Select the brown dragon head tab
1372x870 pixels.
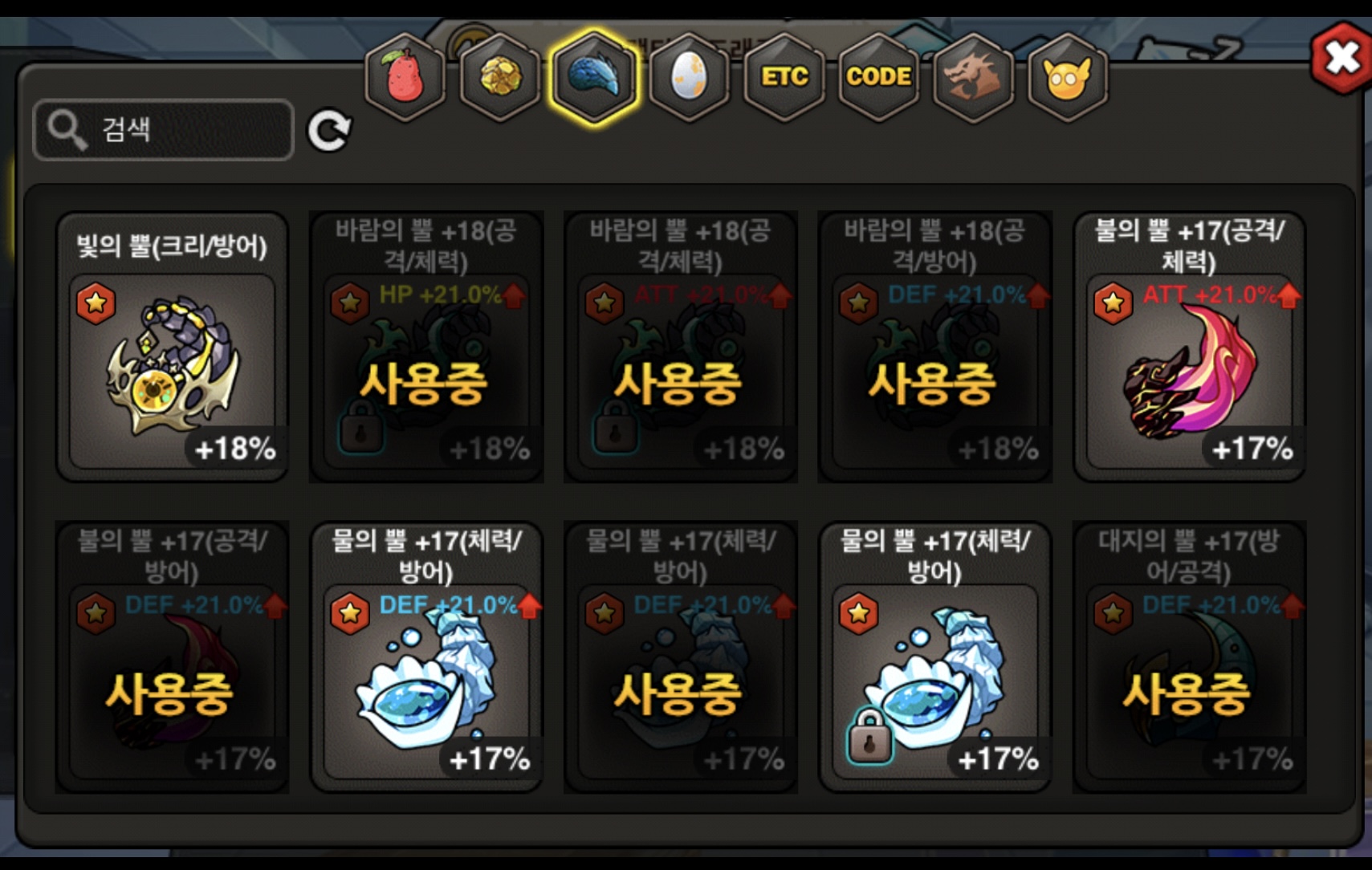click(973, 77)
